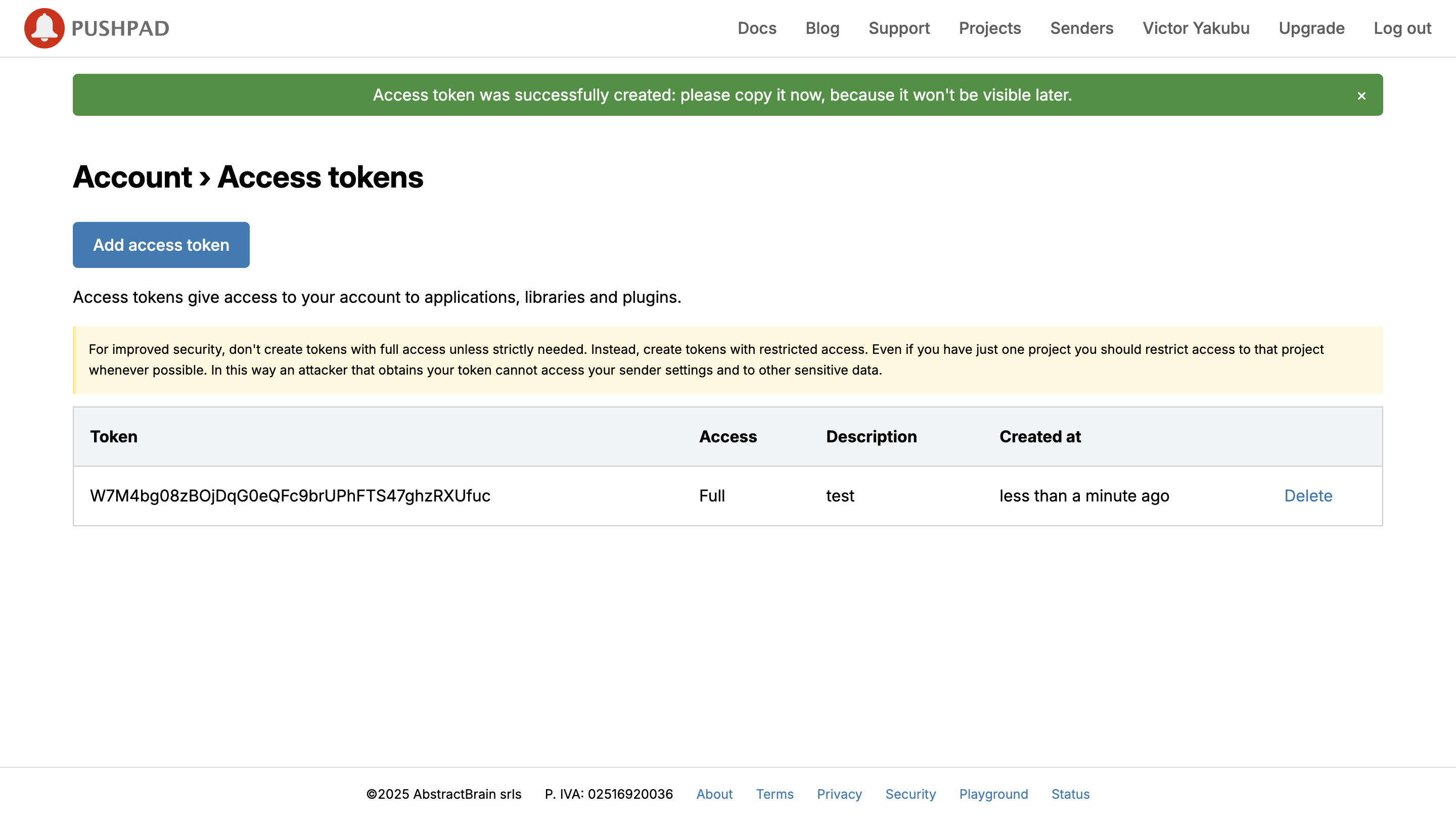The image size is (1456, 821).
Task: View the Terms page
Action: (x=775, y=794)
